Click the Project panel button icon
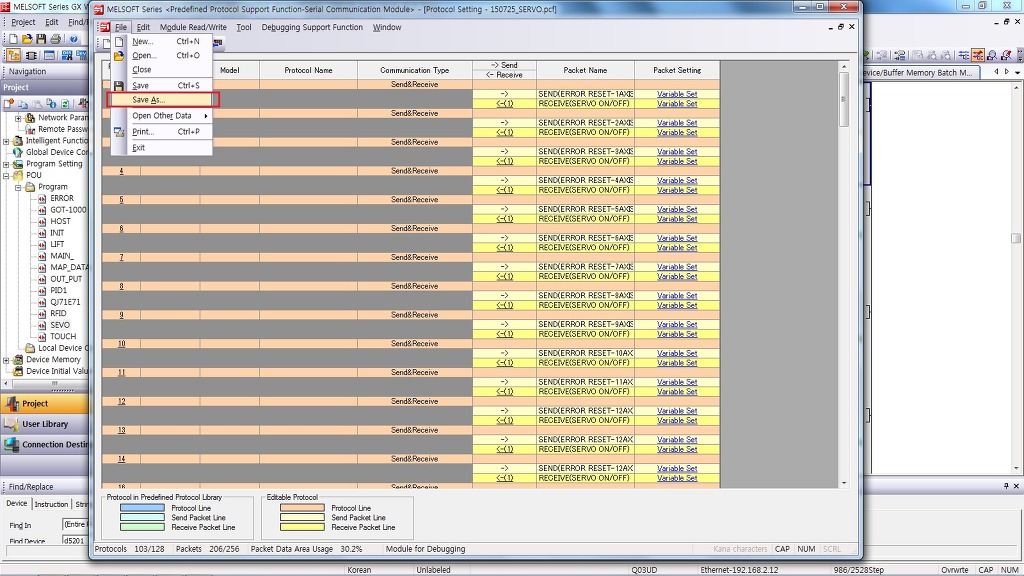Image resolution: width=1024 pixels, height=576 pixels. tap(12, 404)
